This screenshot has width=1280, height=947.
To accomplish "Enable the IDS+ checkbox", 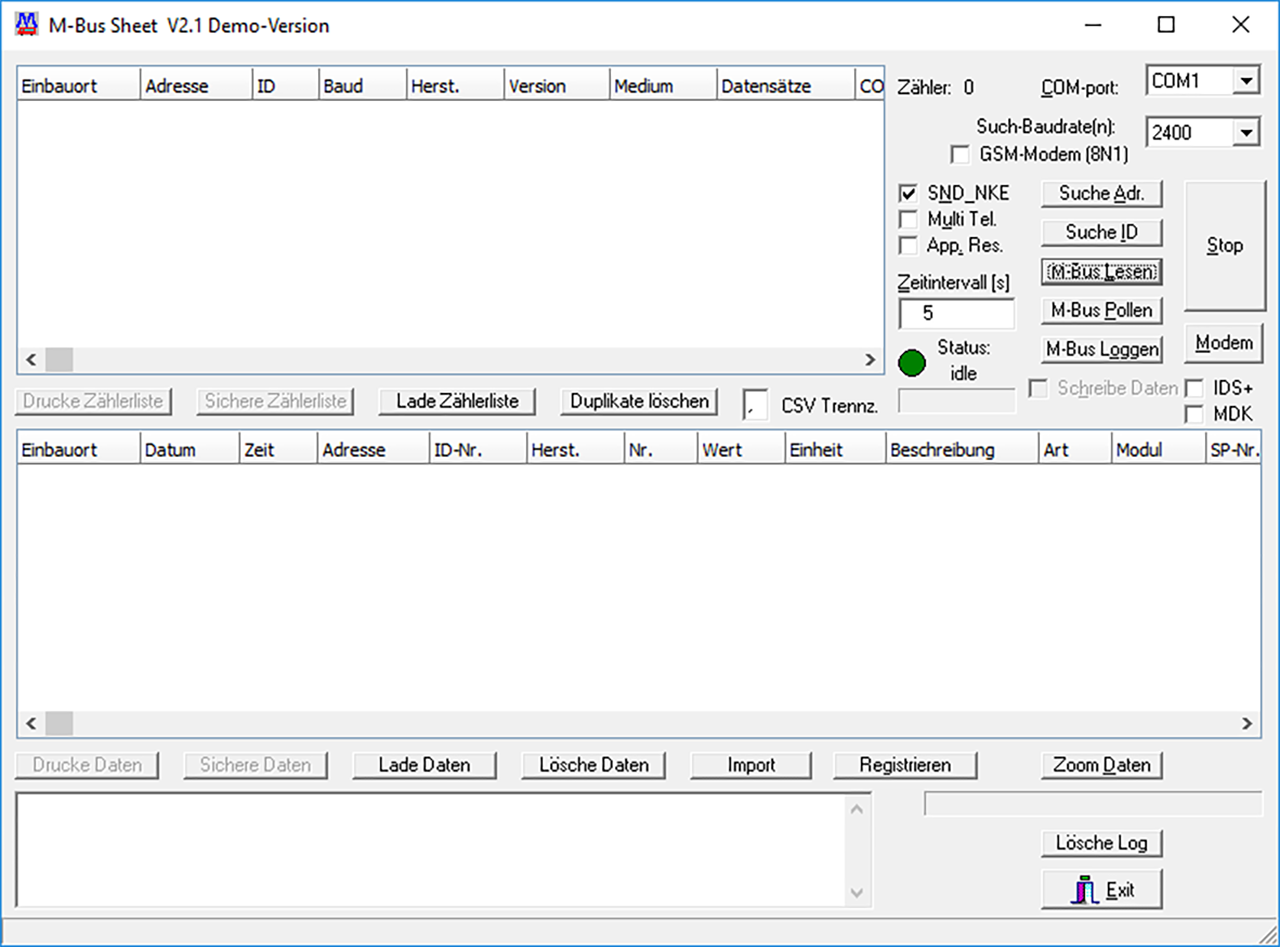I will [x=1195, y=388].
